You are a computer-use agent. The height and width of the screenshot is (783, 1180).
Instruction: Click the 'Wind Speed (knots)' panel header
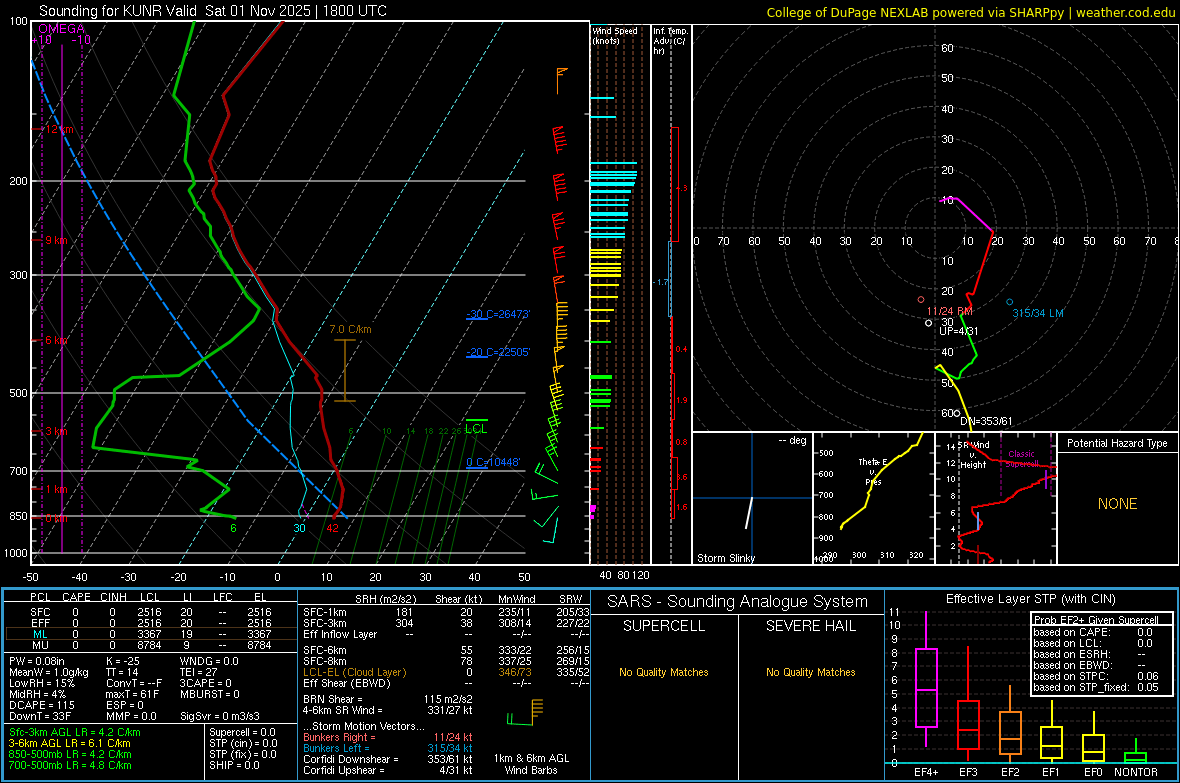[x=615, y=35]
